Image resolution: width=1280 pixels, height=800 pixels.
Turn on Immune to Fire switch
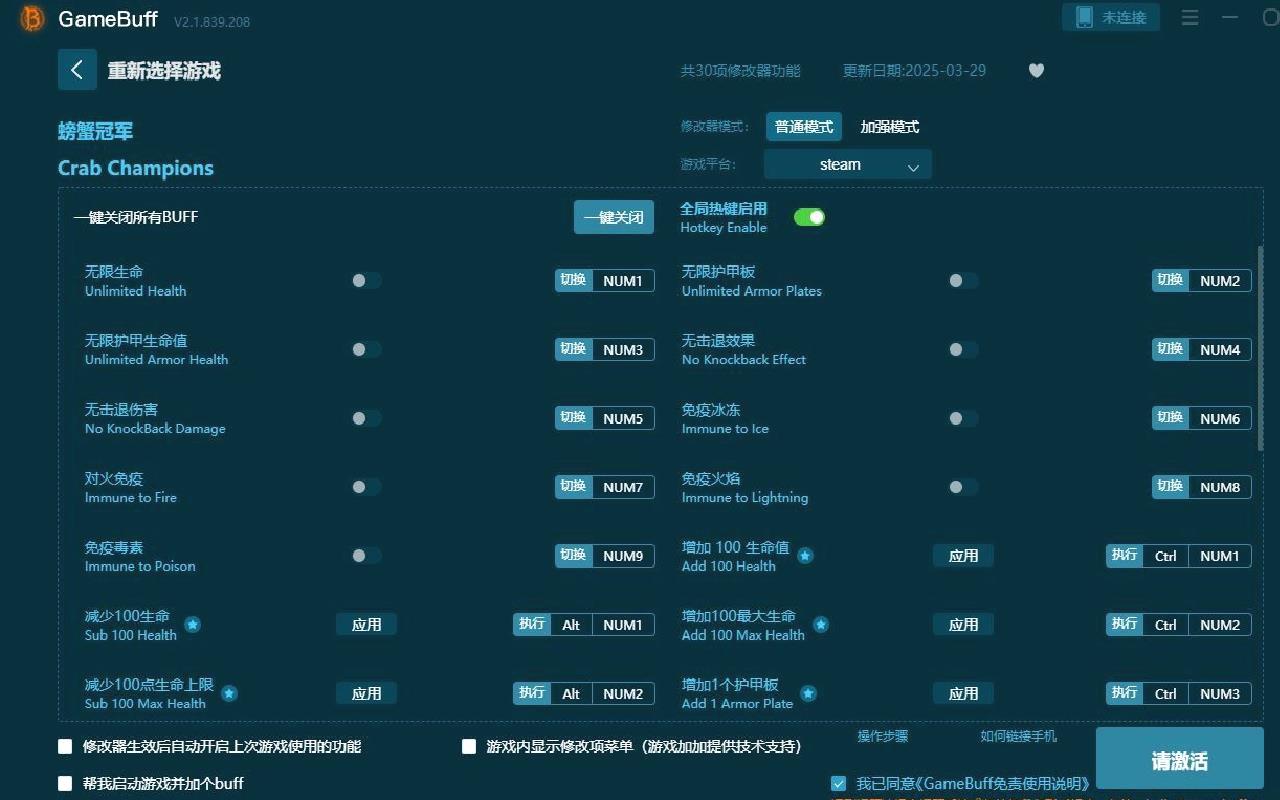366,487
